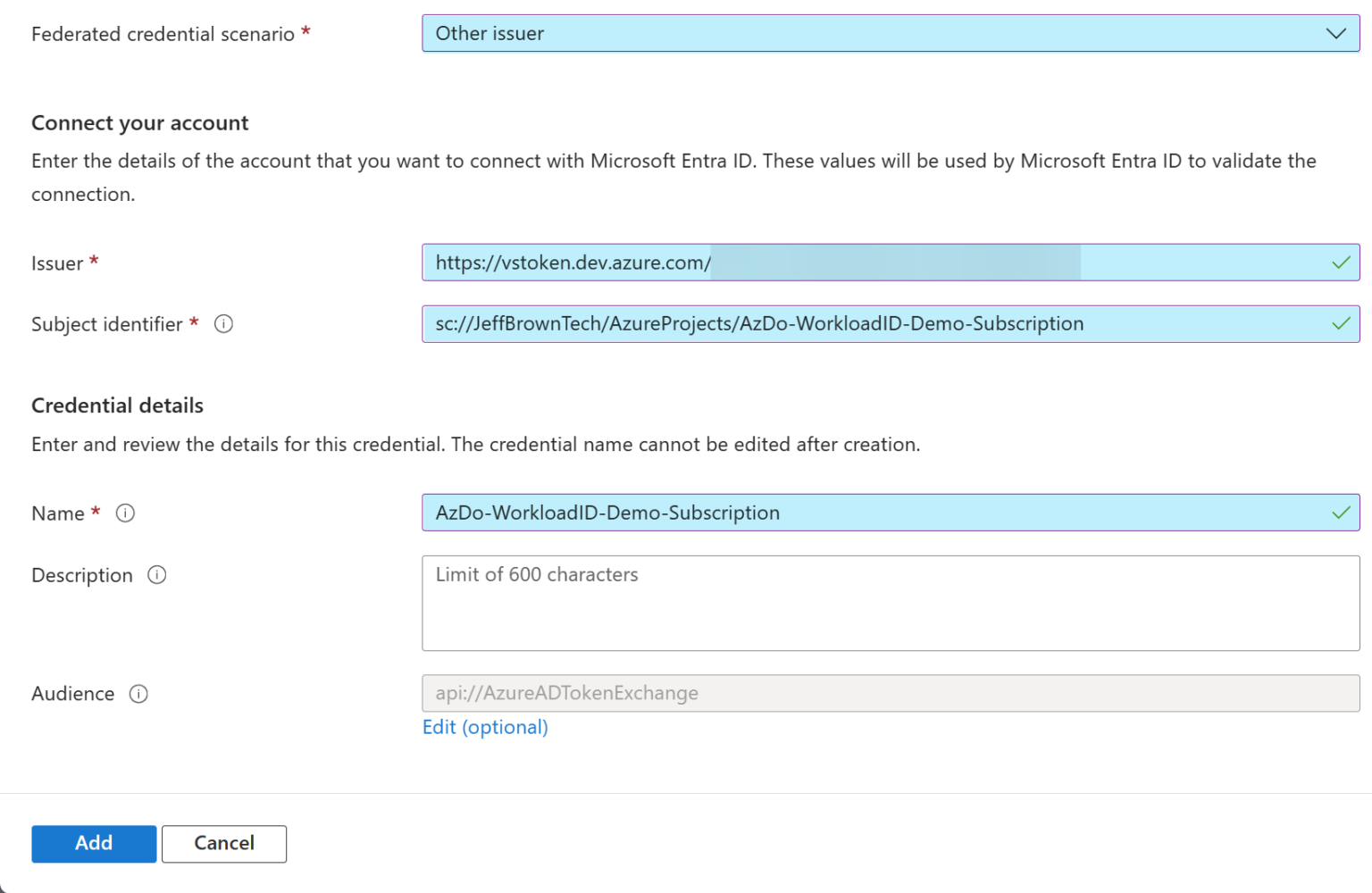Click the validation checkmark in Subject identifier field
The height and width of the screenshot is (893, 1372).
click(x=1341, y=324)
